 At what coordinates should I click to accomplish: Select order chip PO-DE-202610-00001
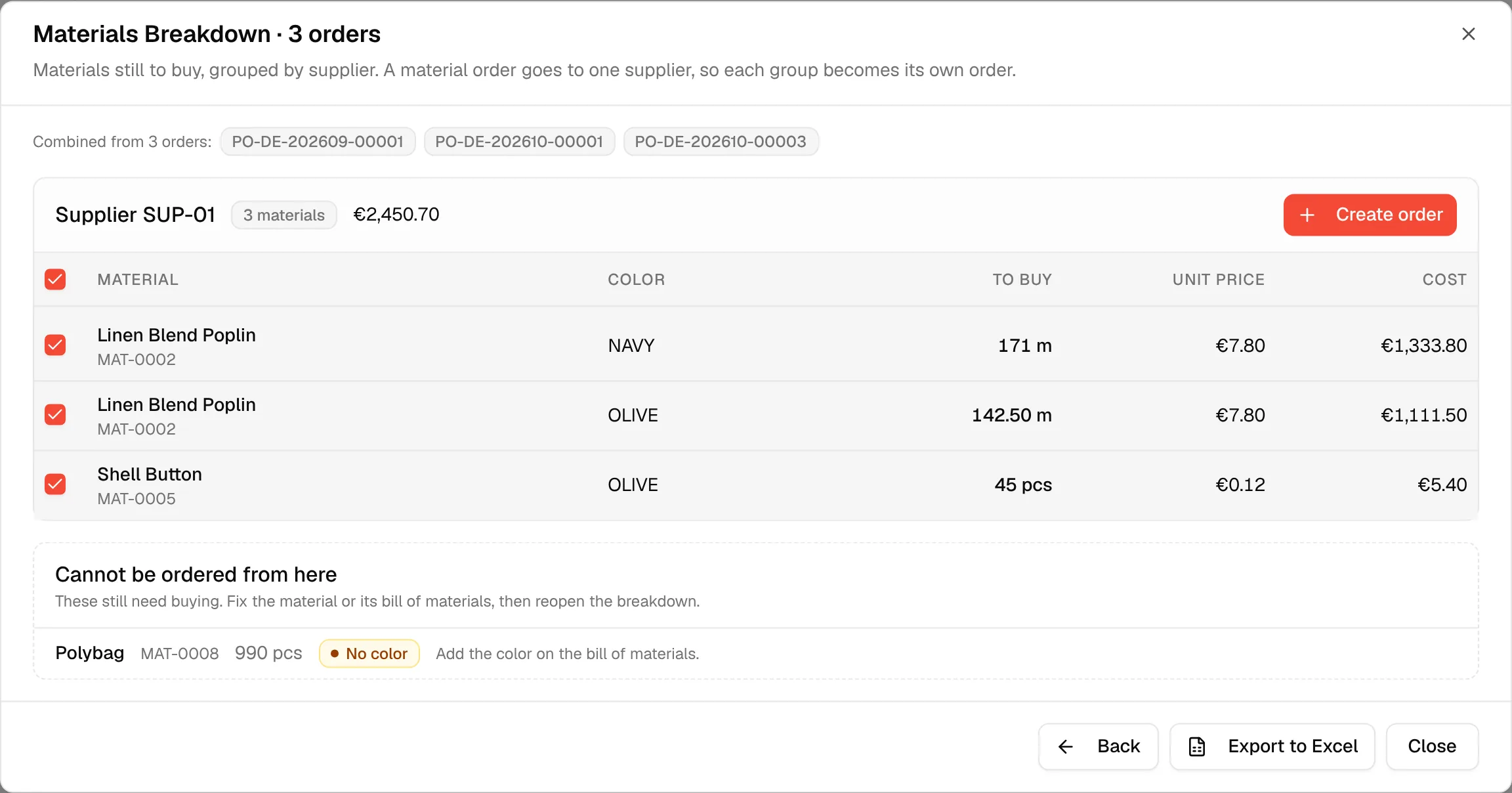pos(519,142)
